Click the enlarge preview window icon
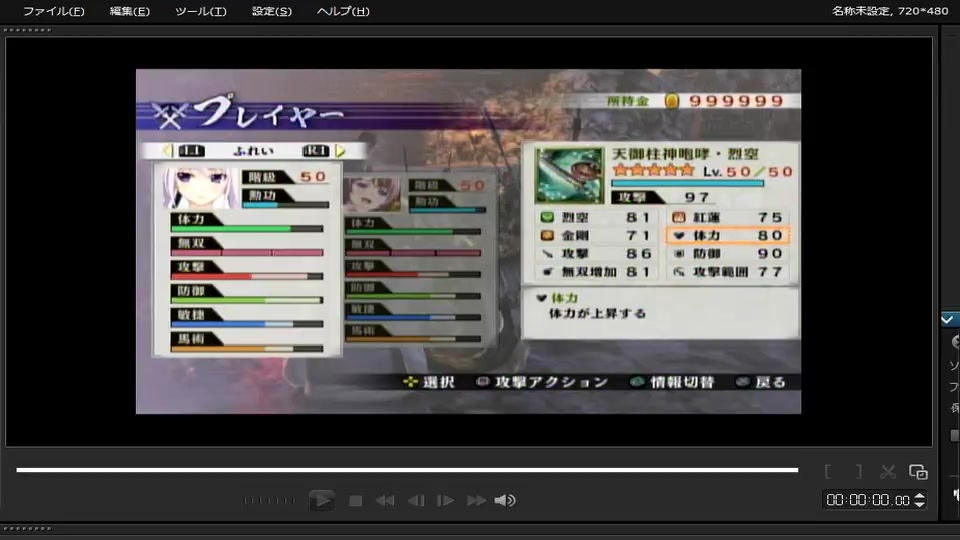The height and width of the screenshot is (540, 960). coord(918,471)
